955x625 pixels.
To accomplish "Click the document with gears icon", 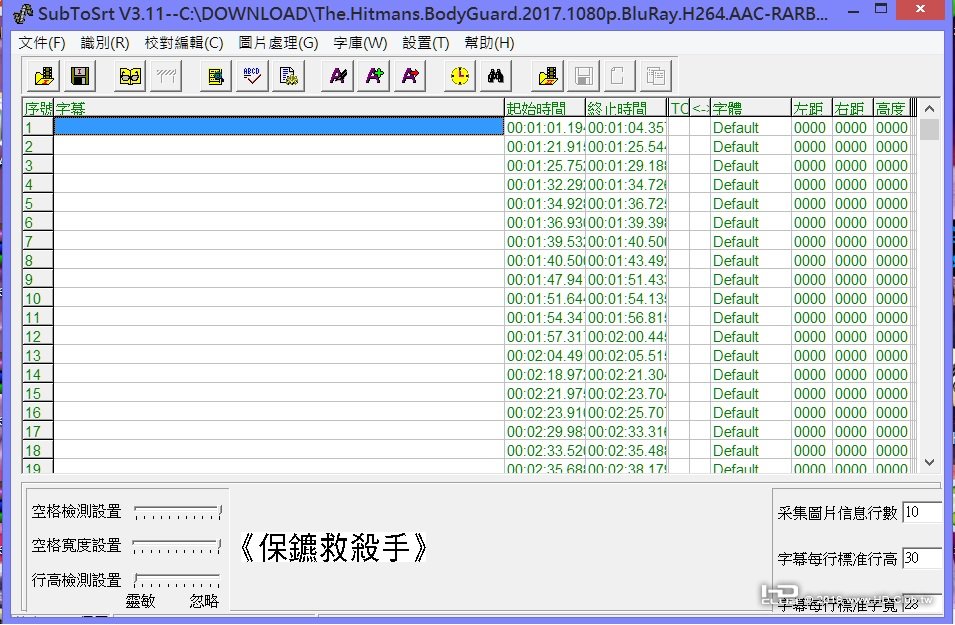I will [x=288, y=76].
